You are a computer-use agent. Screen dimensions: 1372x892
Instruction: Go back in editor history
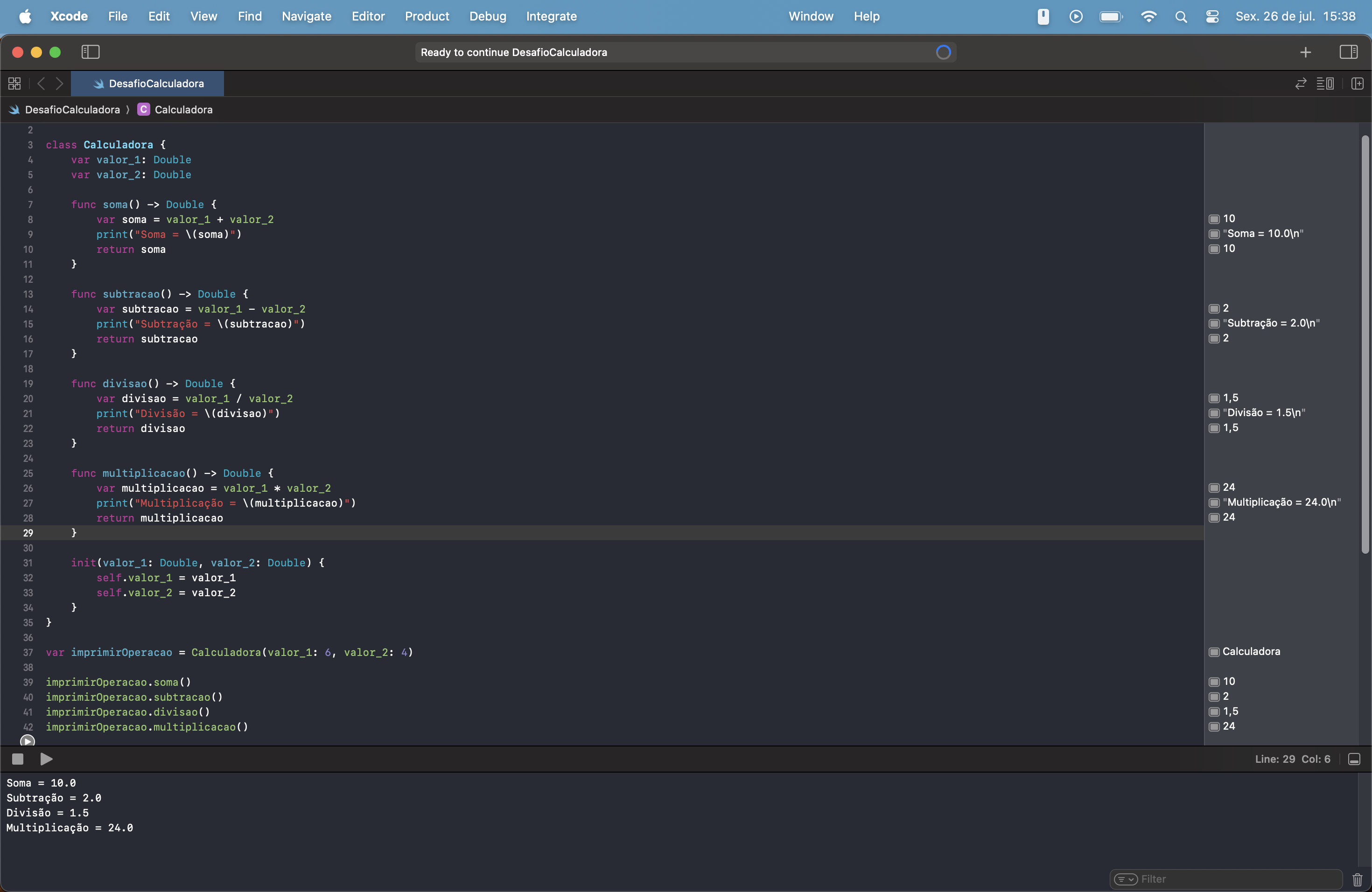pyautogui.click(x=41, y=84)
